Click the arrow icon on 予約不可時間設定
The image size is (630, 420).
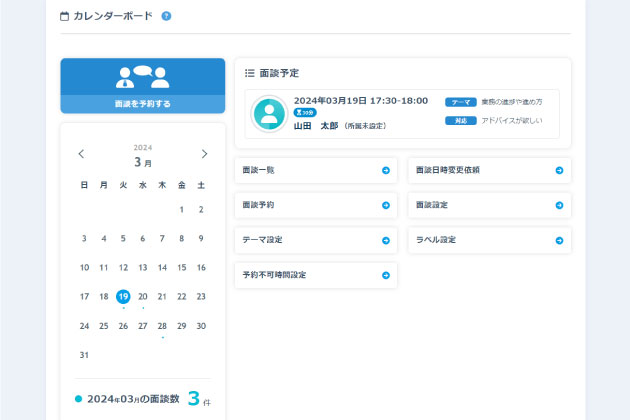click(x=386, y=275)
